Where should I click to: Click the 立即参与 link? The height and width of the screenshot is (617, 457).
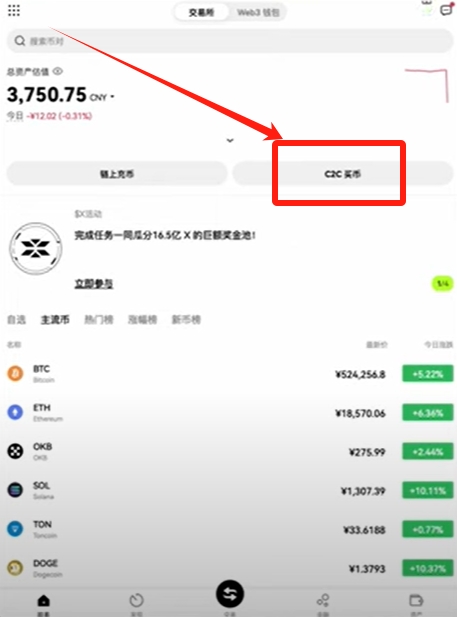pos(94,283)
